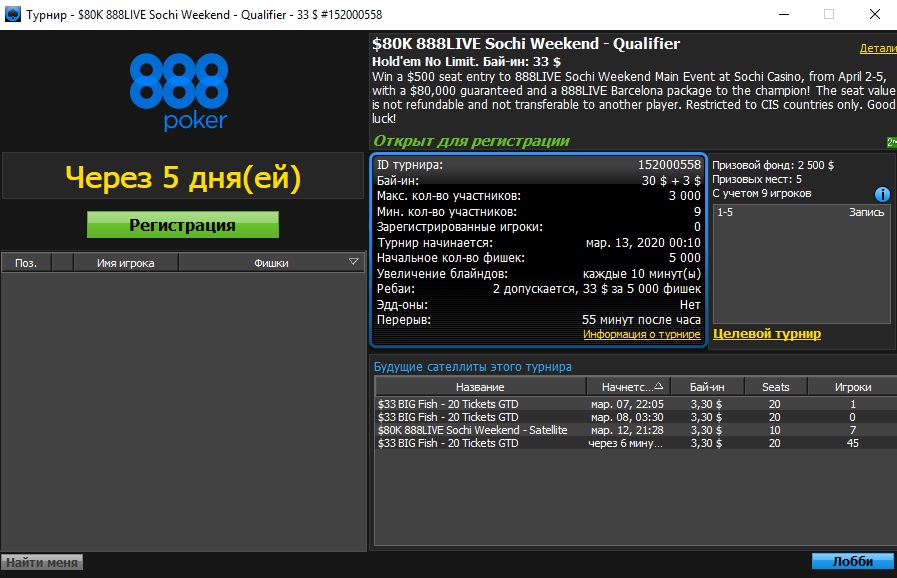The width and height of the screenshot is (897, 578).
Task: Sort satellites by Seats column
Action: pyautogui.click(x=775, y=387)
